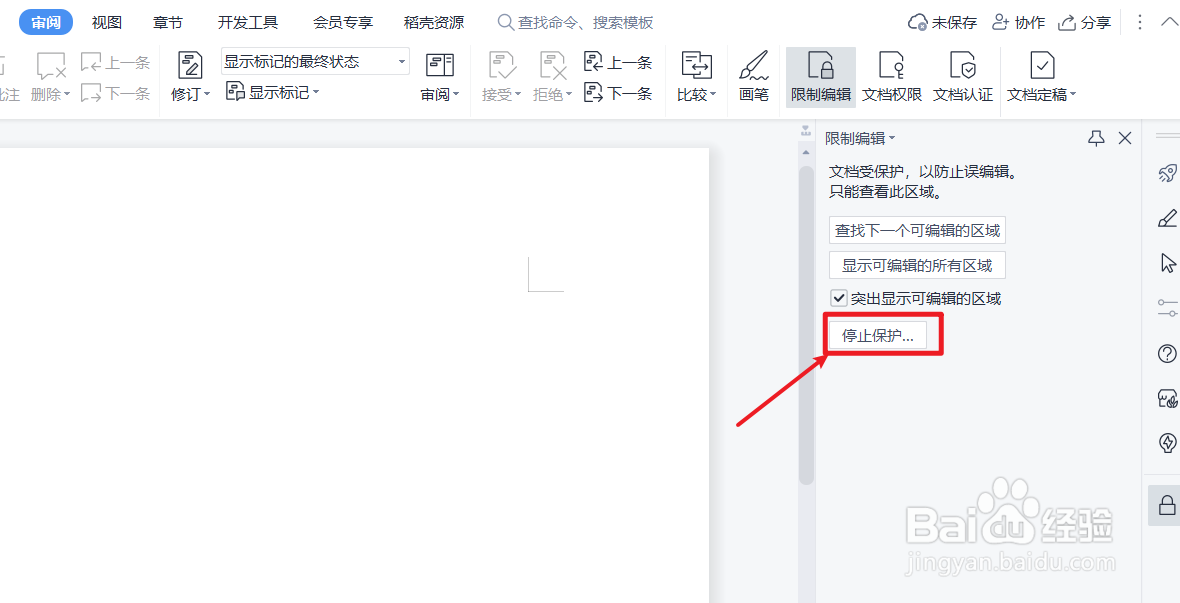
Task: Switch to the 审阅 ribbon tab
Action: pos(45,23)
